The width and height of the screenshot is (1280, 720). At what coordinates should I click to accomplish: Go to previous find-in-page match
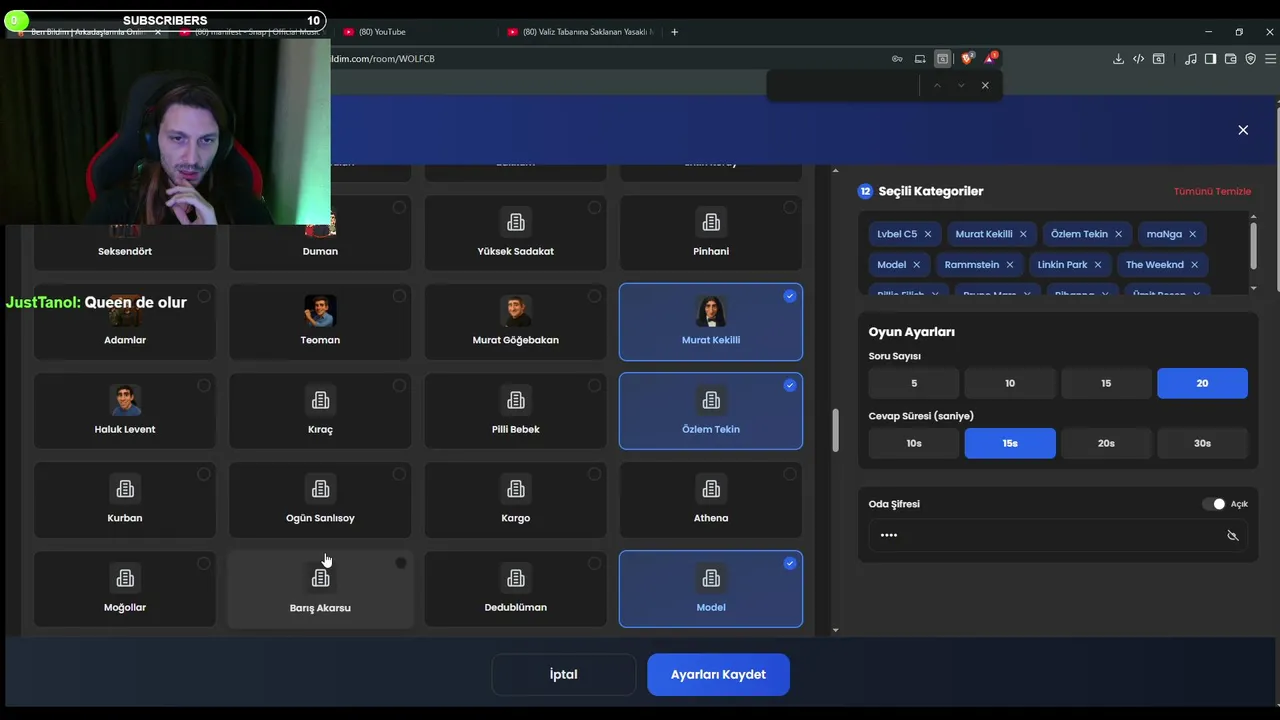[937, 85]
